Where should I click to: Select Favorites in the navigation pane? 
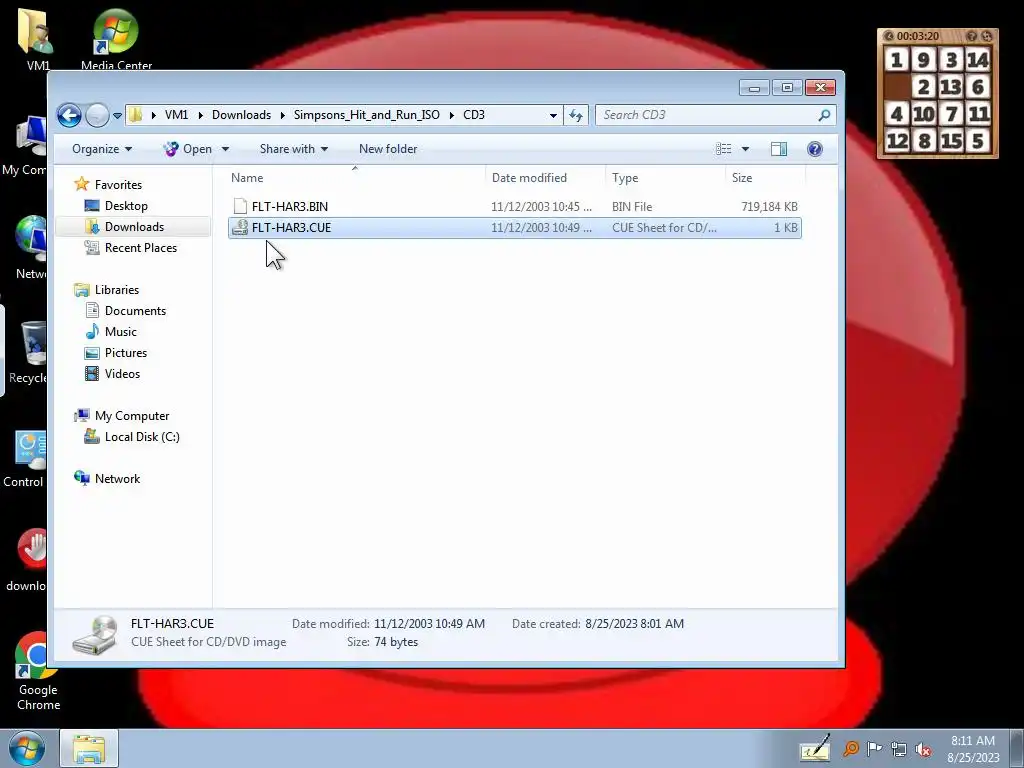pyautogui.click(x=118, y=185)
